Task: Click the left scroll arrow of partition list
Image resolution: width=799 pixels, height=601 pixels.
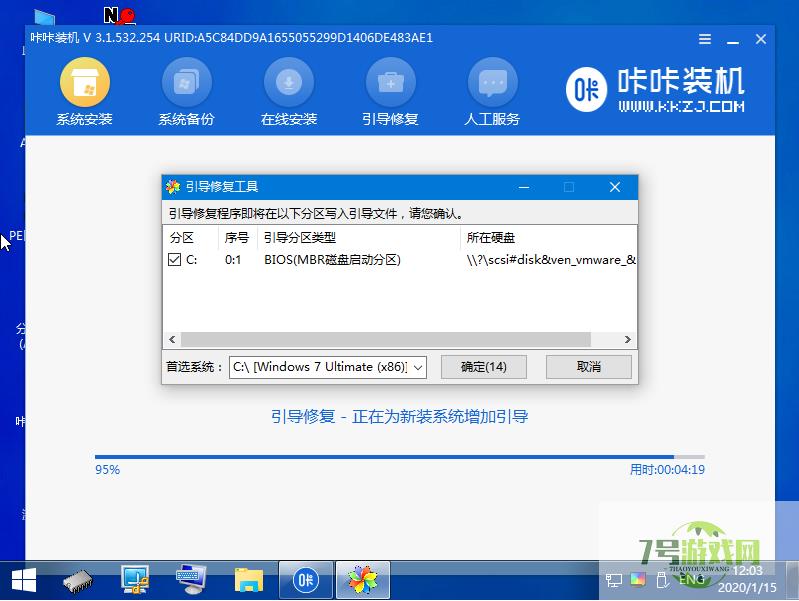Action: tap(172, 339)
